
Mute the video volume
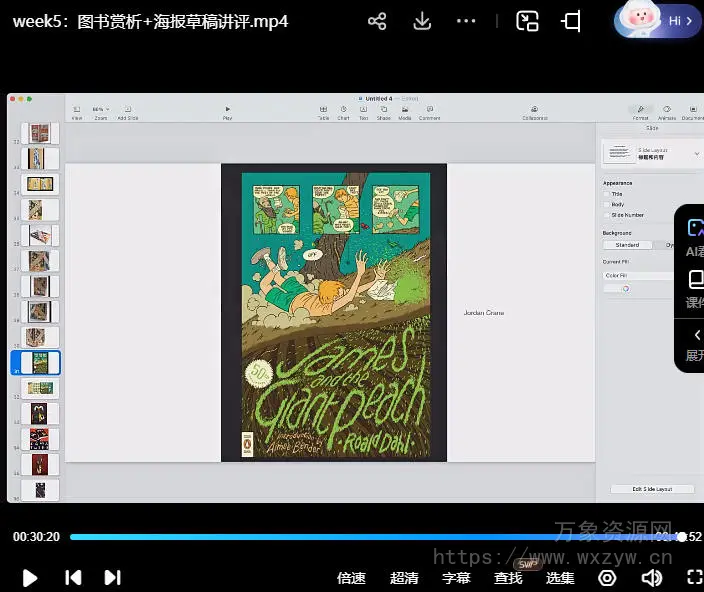[652, 577]
